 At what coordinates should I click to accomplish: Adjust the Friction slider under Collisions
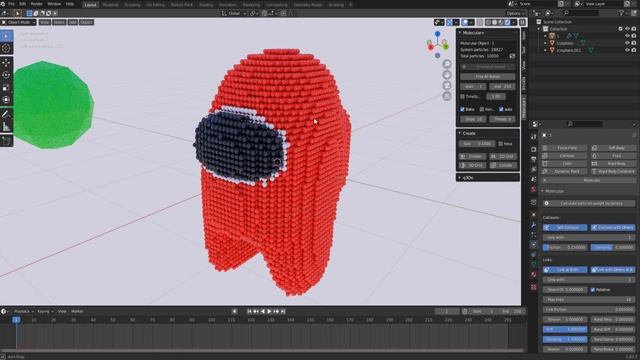click(x=565, y=247)
